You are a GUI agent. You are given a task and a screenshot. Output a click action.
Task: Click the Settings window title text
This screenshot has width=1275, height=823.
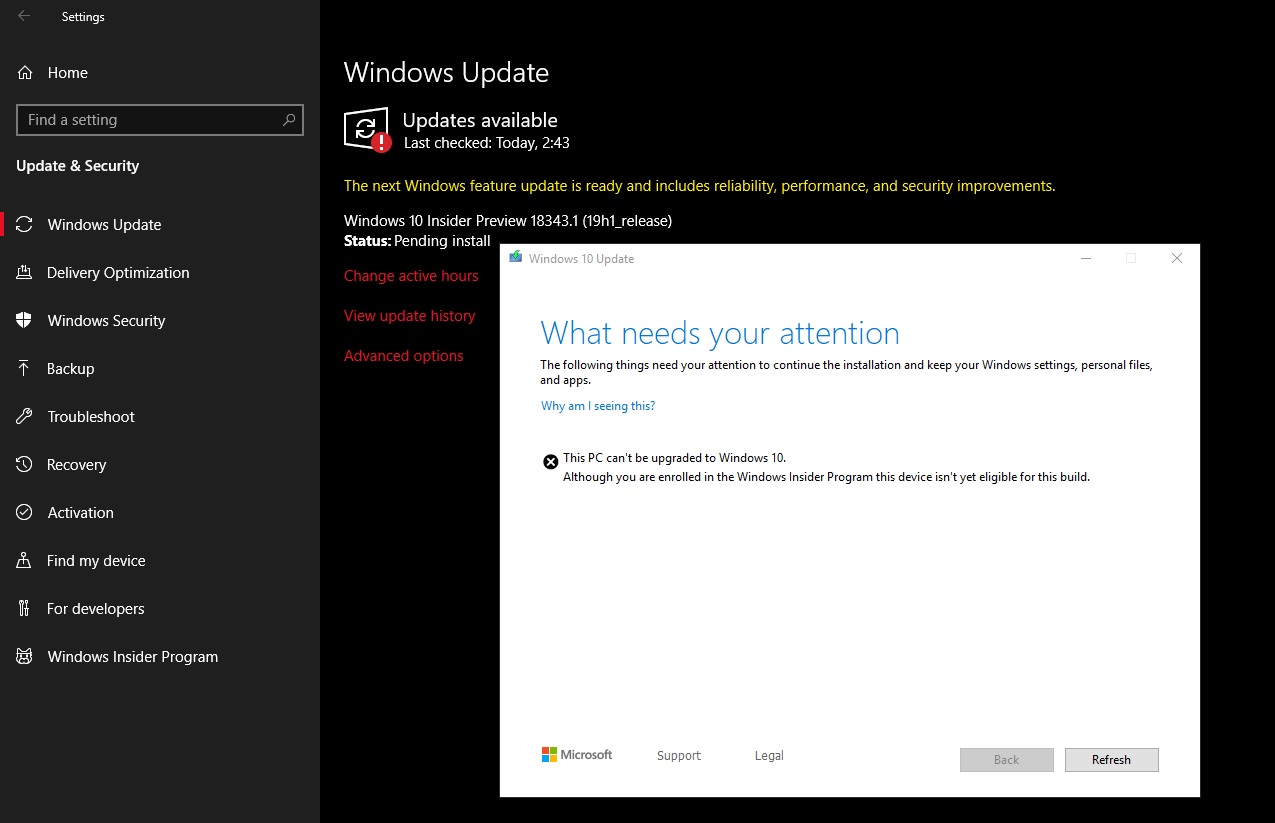point(83,17)
